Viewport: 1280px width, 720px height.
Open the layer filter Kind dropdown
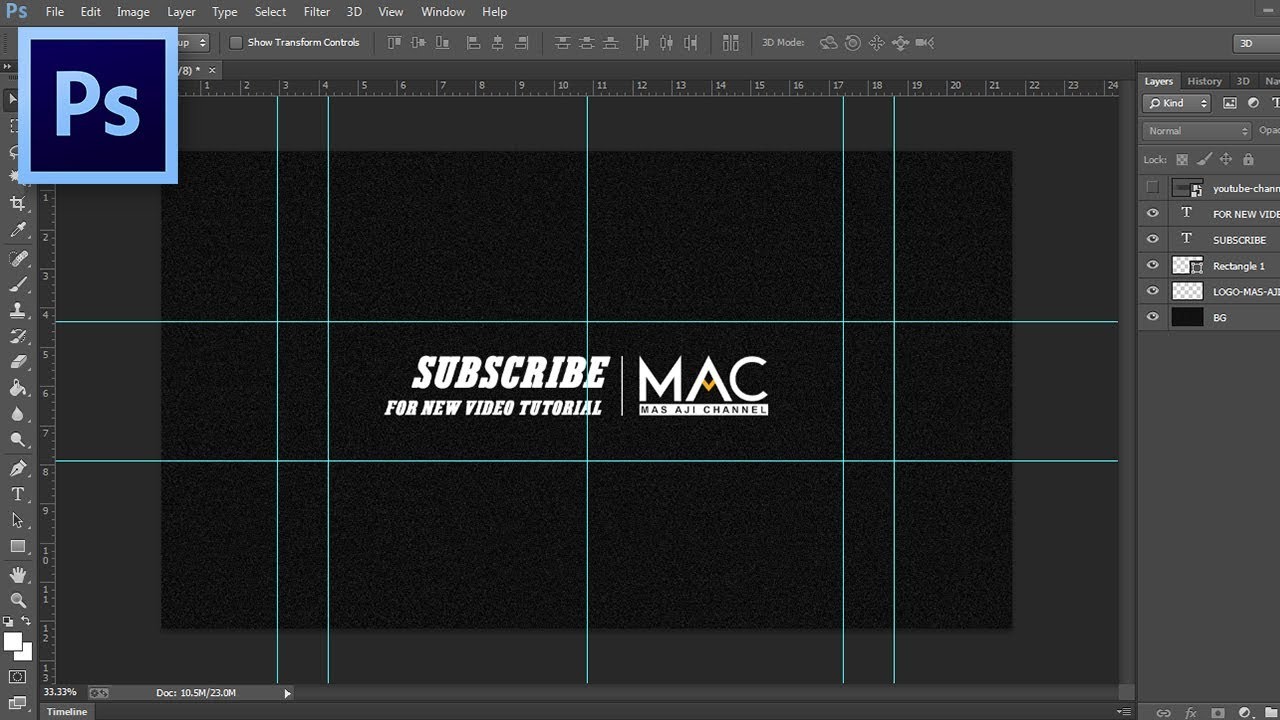point(1177,103)
